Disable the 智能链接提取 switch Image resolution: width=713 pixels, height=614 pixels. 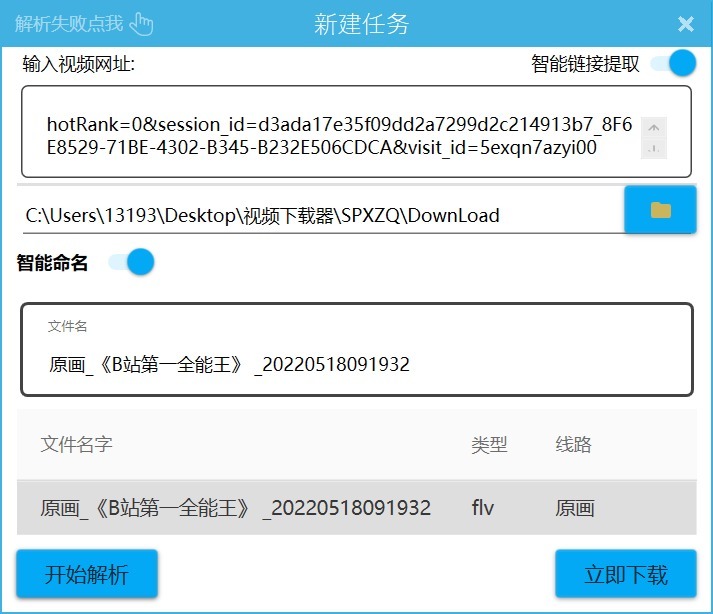[673, 64]
